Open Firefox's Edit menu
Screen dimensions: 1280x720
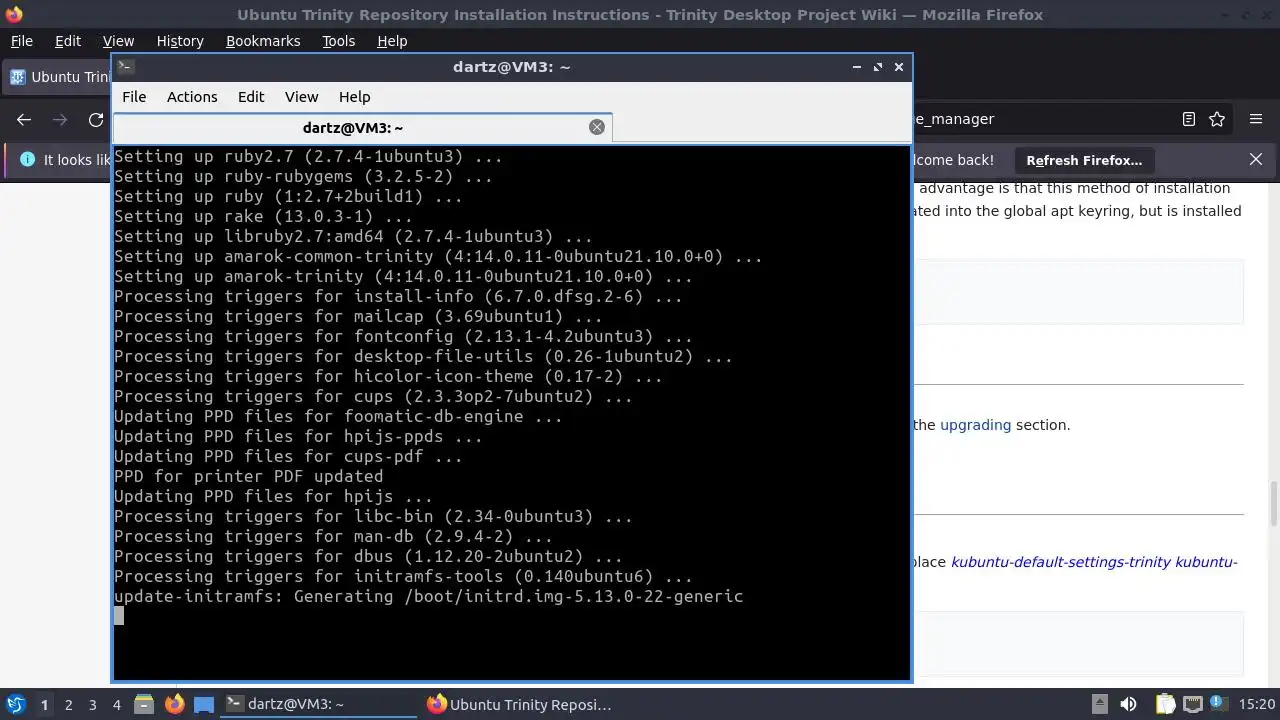pyautogui.click(x=68, y=41)
